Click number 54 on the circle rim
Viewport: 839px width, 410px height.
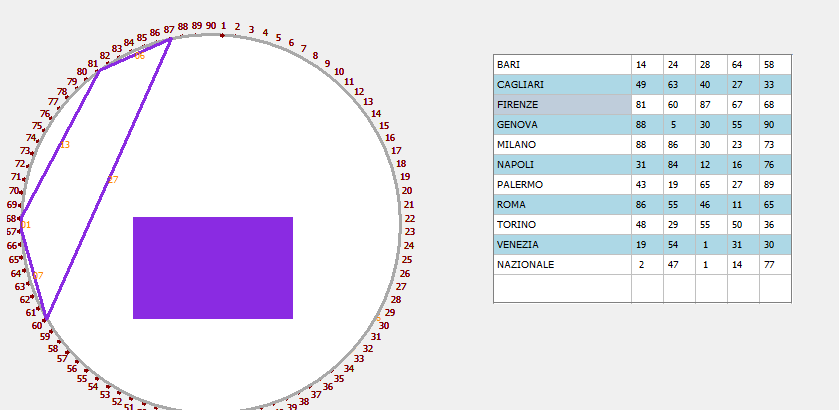coord(93,386)
